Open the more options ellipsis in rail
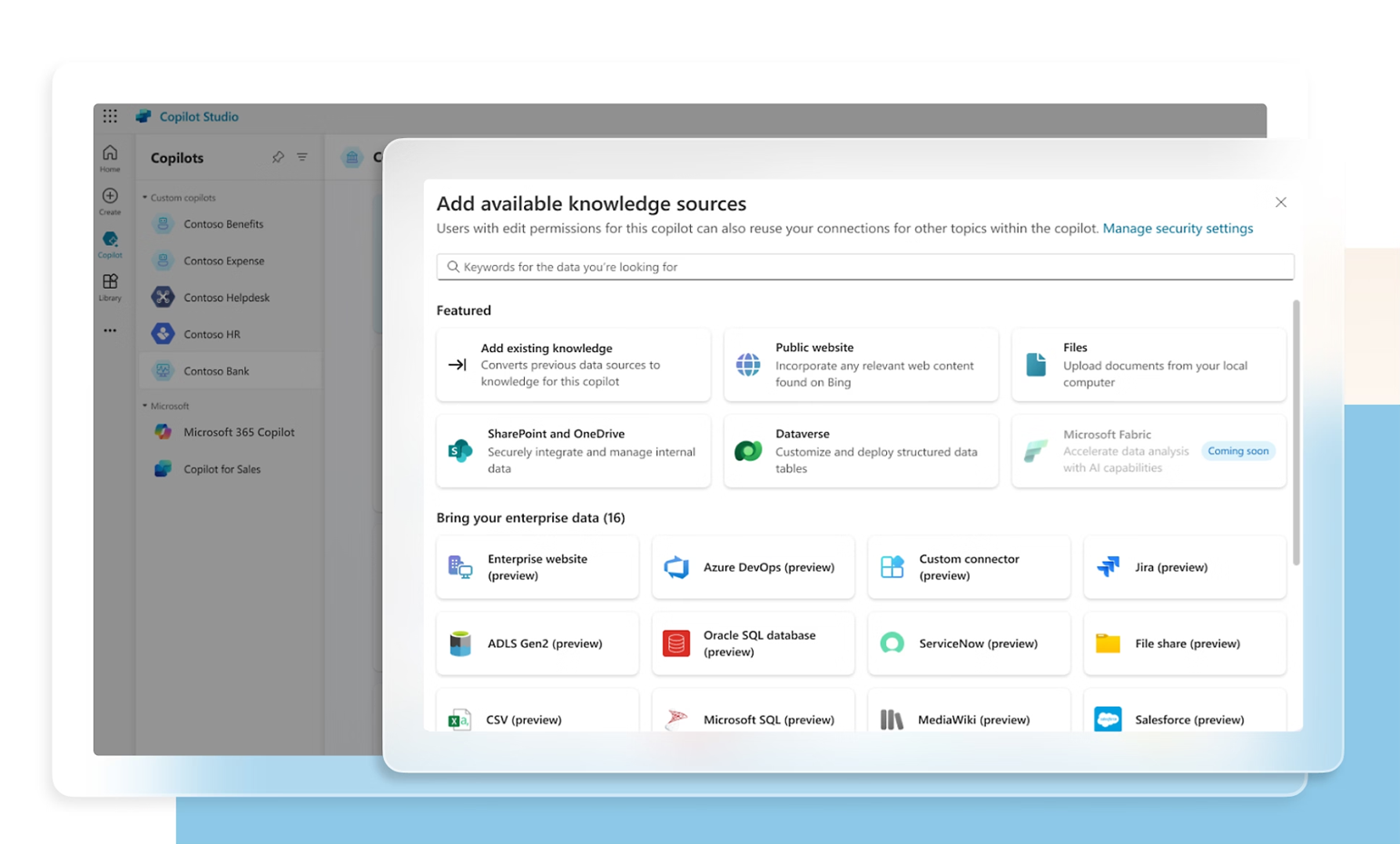 pyautogui.click(x=110, y=330)
